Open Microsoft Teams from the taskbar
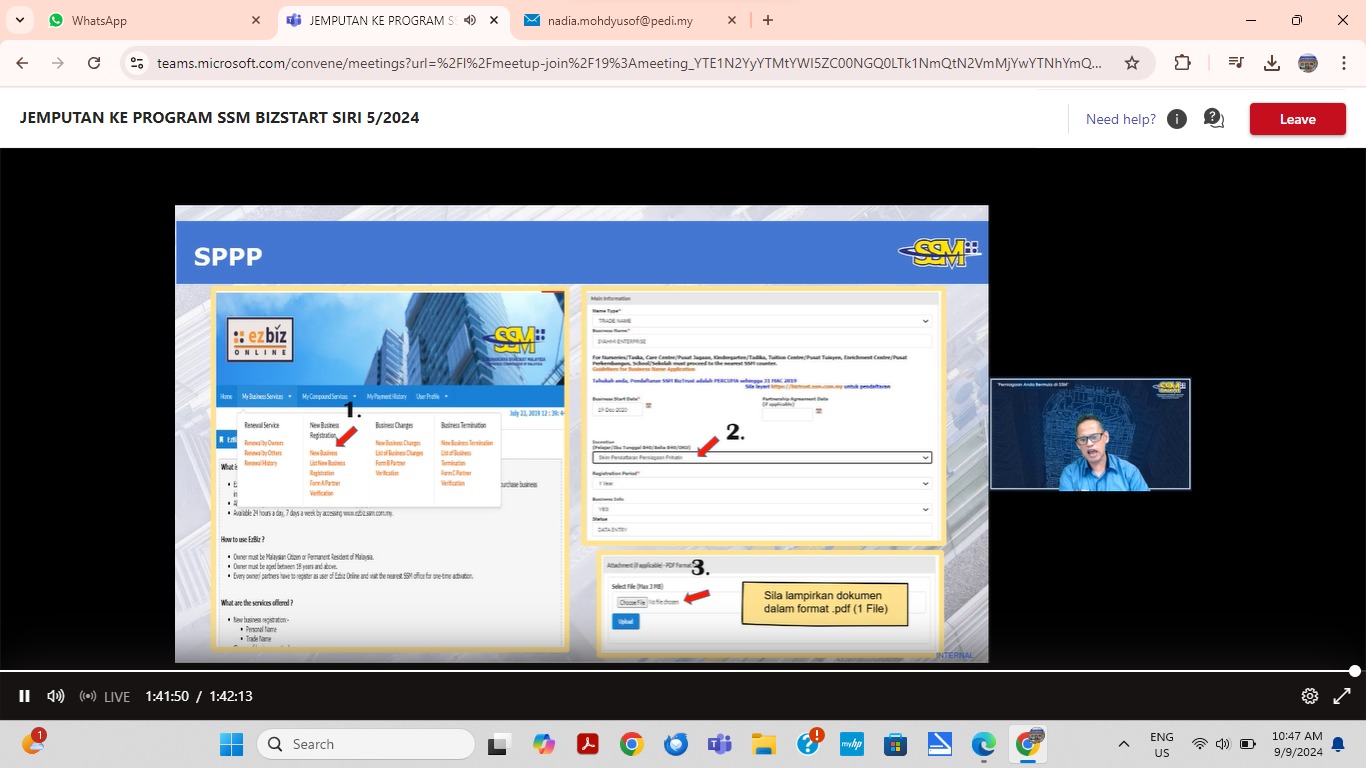 [x=719, y=744]
